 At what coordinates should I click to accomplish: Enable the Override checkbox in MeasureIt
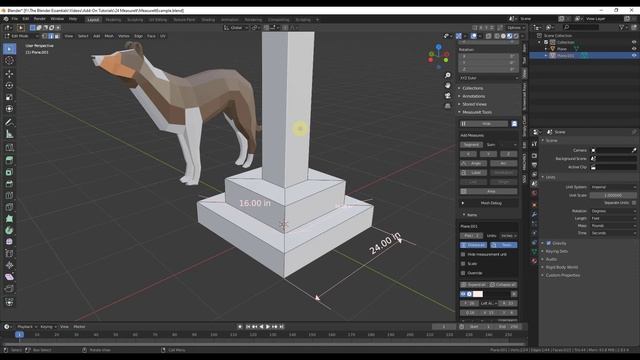[x=463, y=273]
